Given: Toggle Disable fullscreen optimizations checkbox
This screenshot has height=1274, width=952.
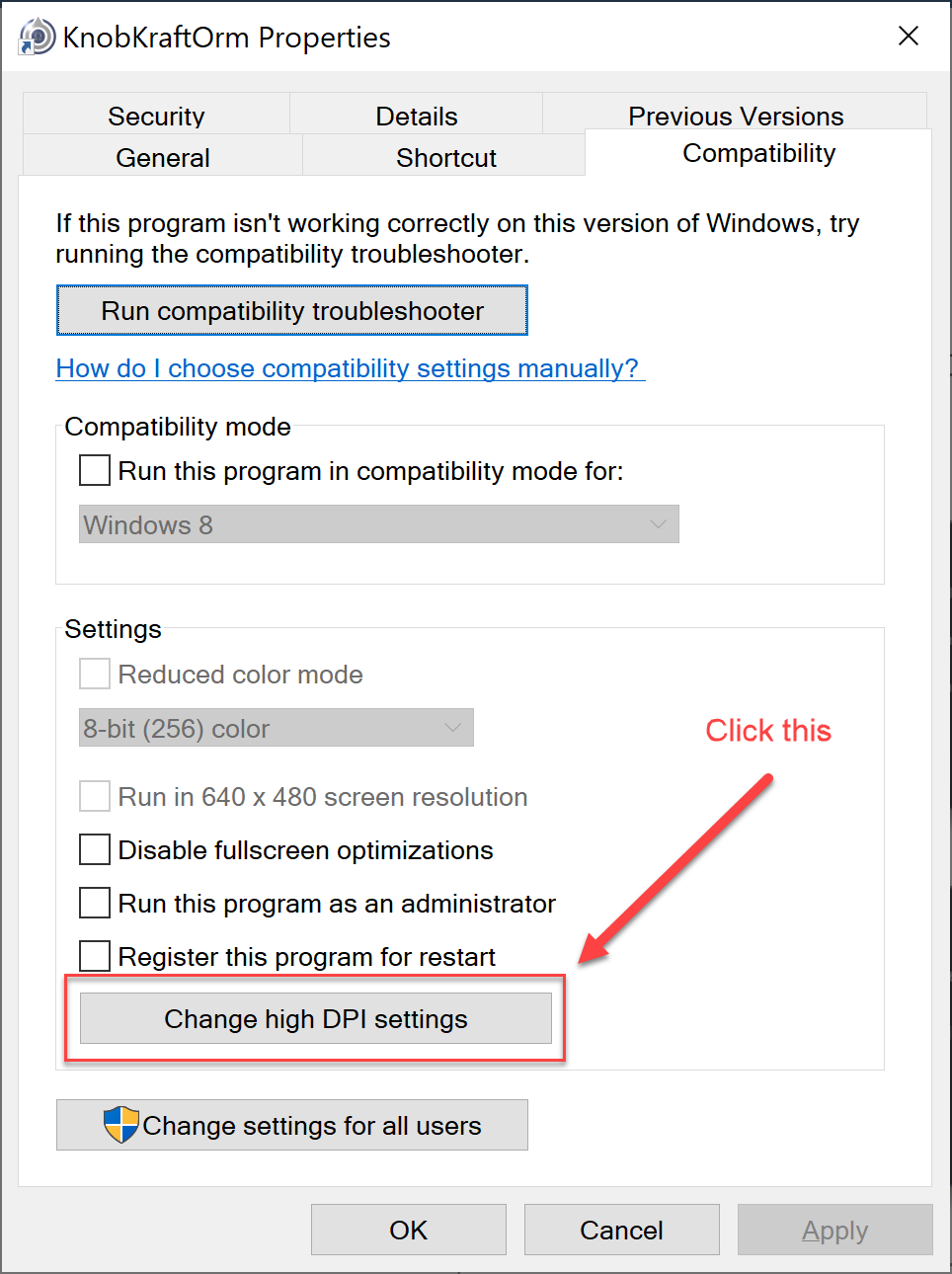Looking at the screenshot, I should pos(95,849).
